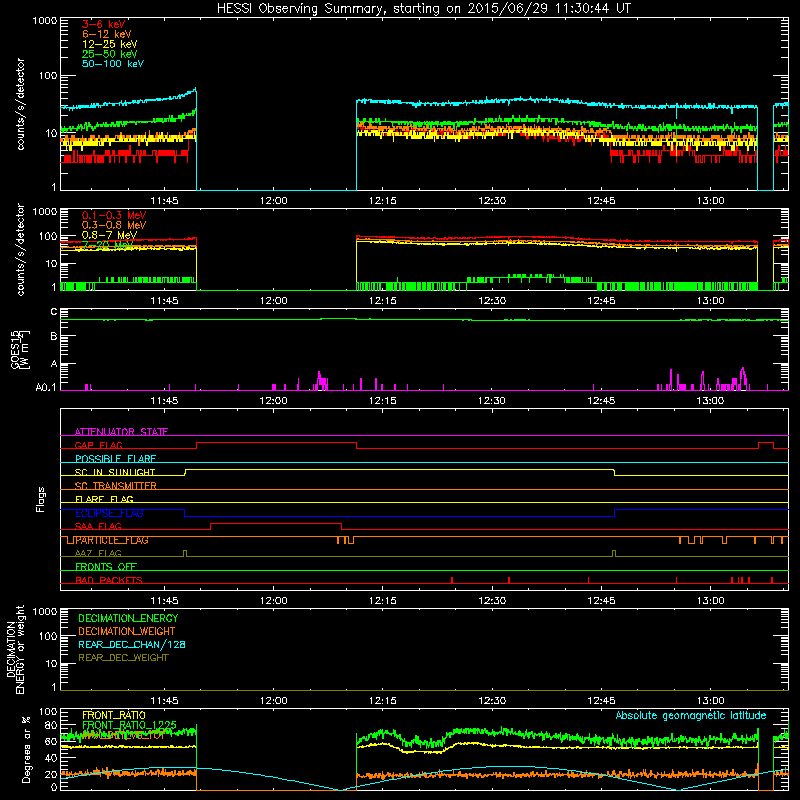
Task: Click the HESSI Observing Summary title text
Action: point(423,9)
